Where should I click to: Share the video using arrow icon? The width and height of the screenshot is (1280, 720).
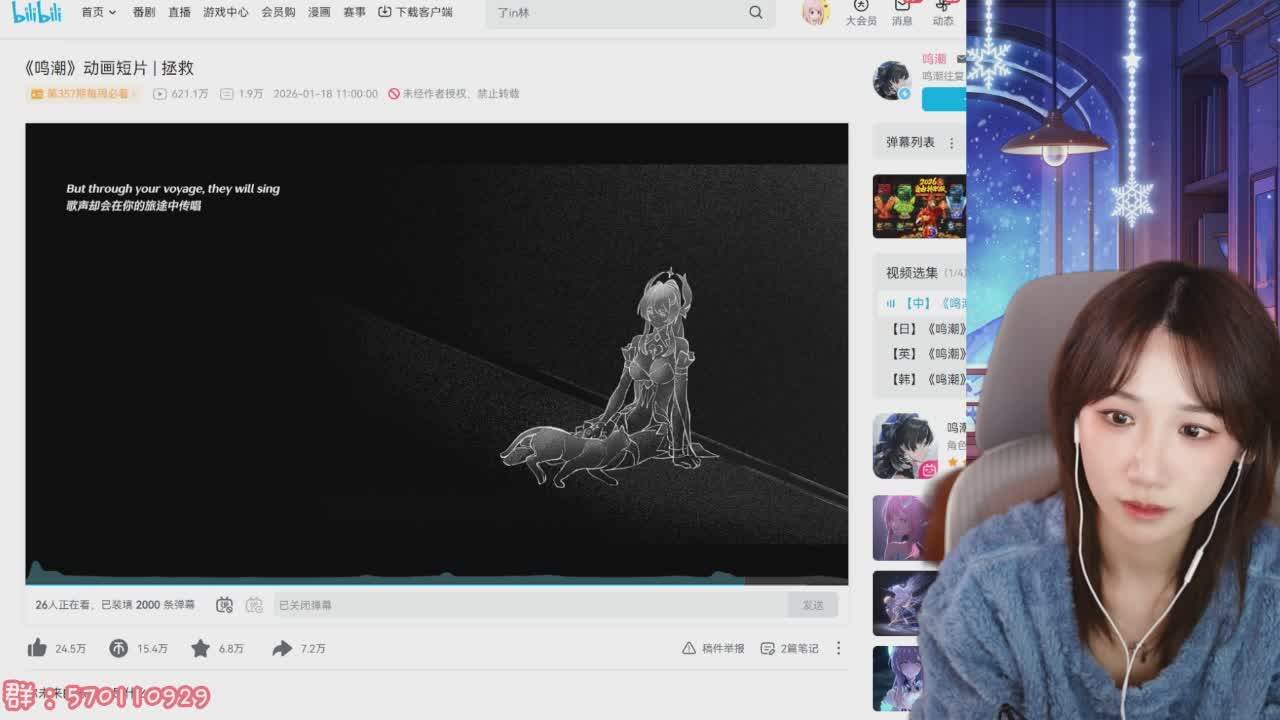(282, 648)
